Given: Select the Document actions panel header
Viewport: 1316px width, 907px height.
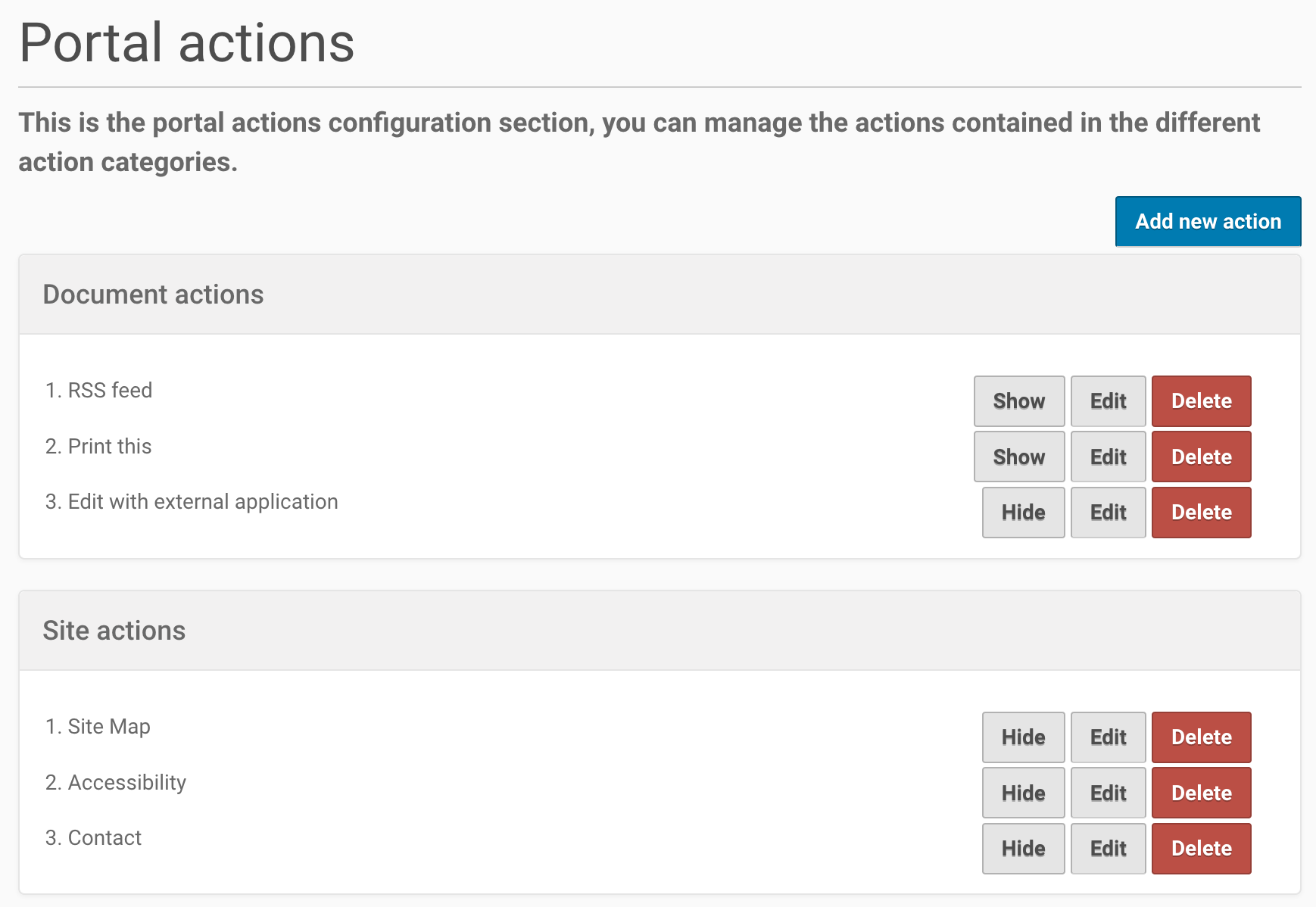Looking at the screenshot, I should [153, 295].
